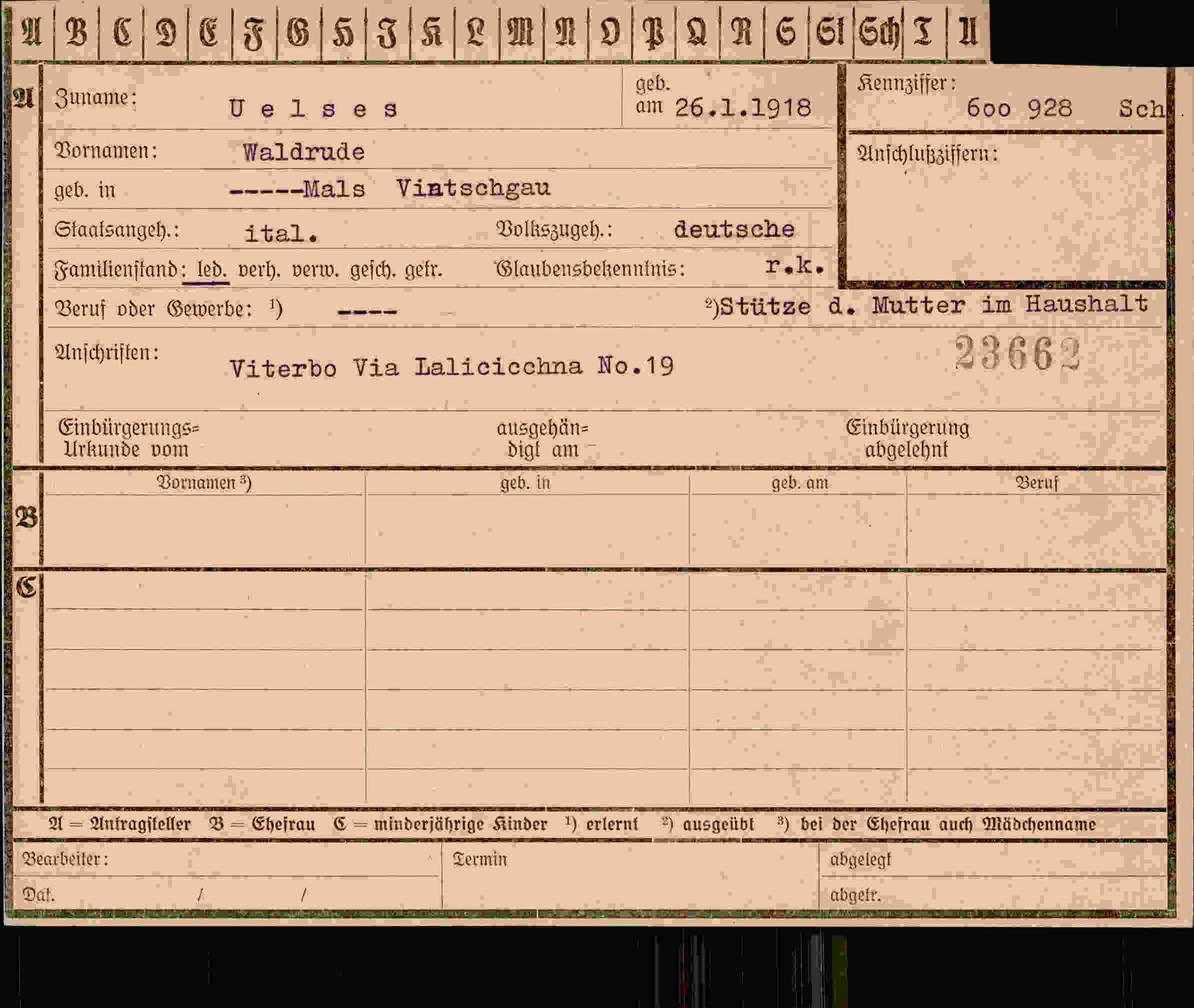
Task: Select the index tab letter U at top
Action: pos(967,31)
